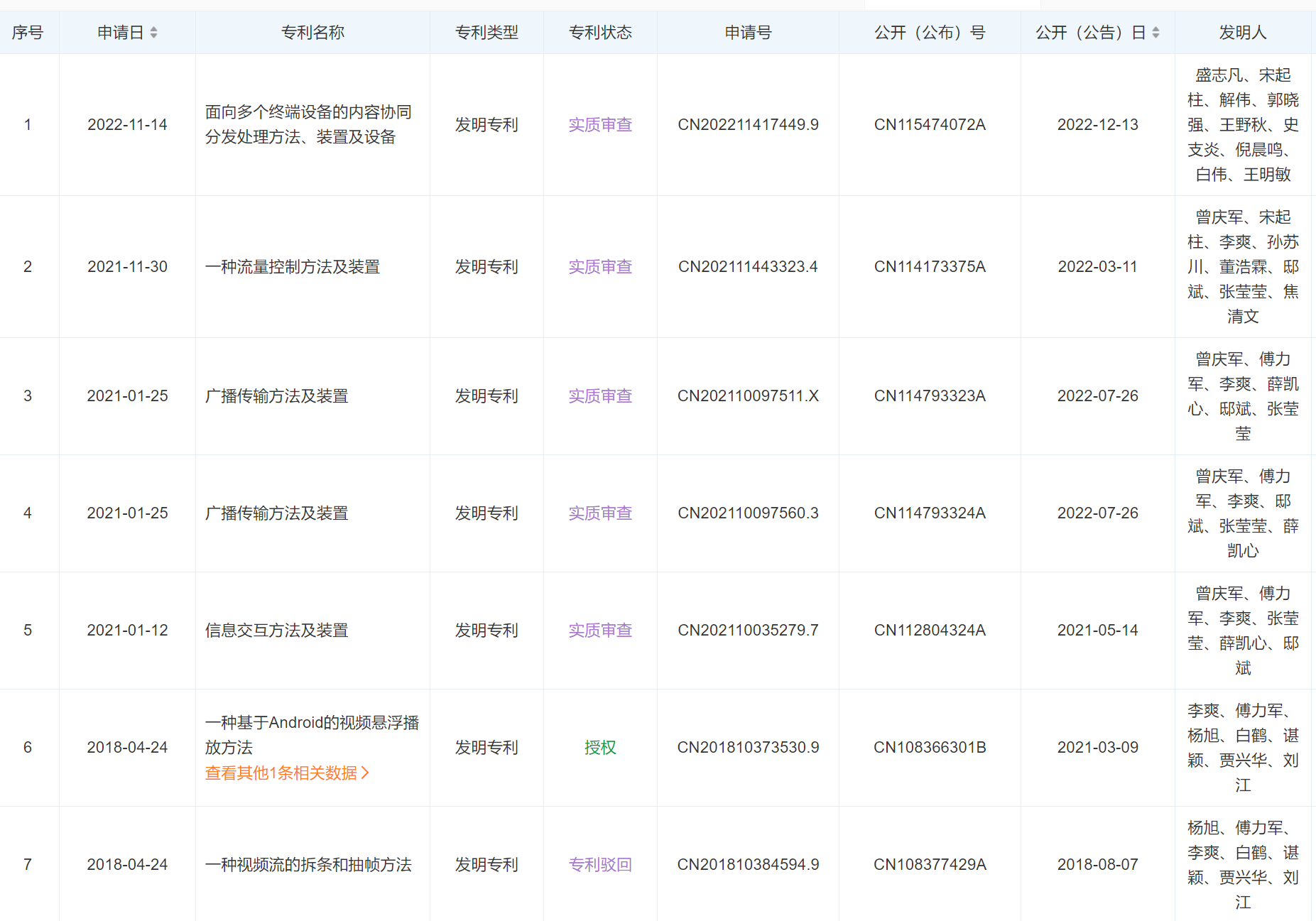The width and height of the screenshot is (1316, 921).
Task: Open 一种基于Android的视频悬浮播放方法
Action: (x=312, y=735)
